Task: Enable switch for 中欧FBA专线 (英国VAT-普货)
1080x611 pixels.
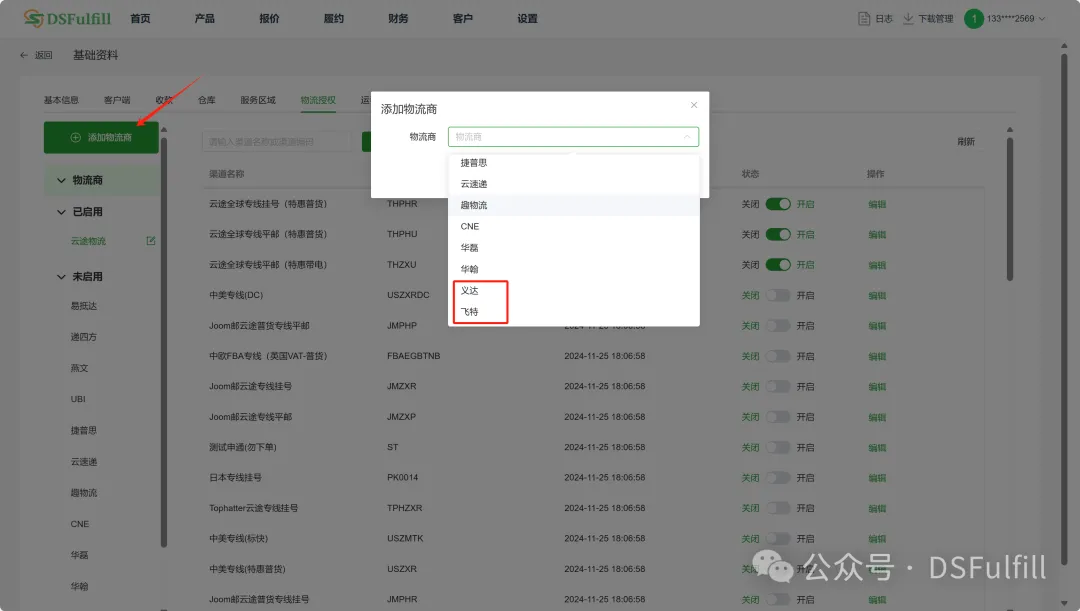Action: [x=778, y=356]
